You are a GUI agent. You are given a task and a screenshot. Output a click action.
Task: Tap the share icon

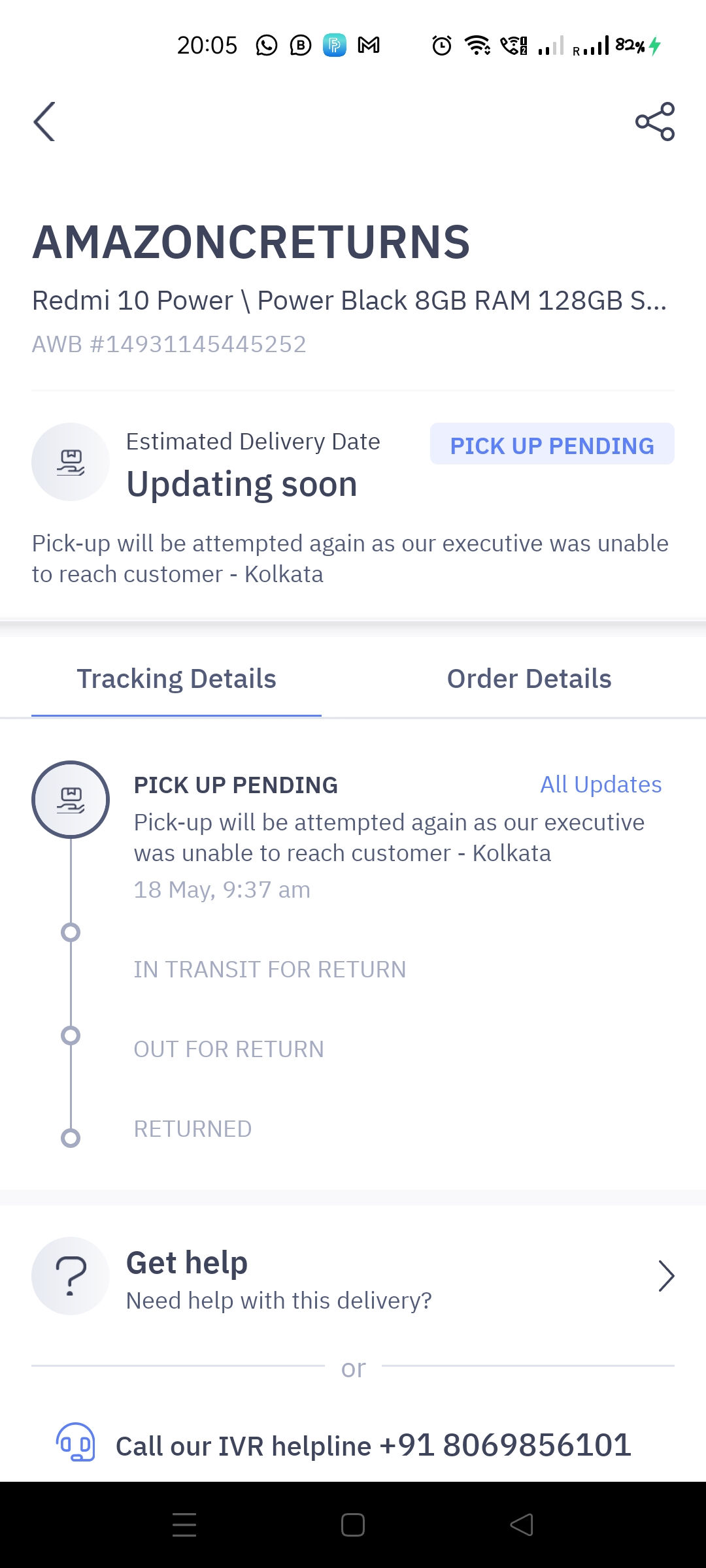click(x=654, y=122)
